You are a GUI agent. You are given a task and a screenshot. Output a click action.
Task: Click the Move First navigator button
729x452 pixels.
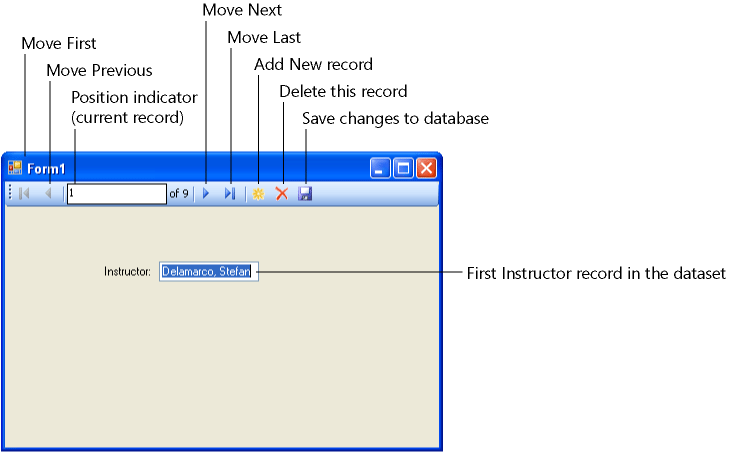[24, 193]
